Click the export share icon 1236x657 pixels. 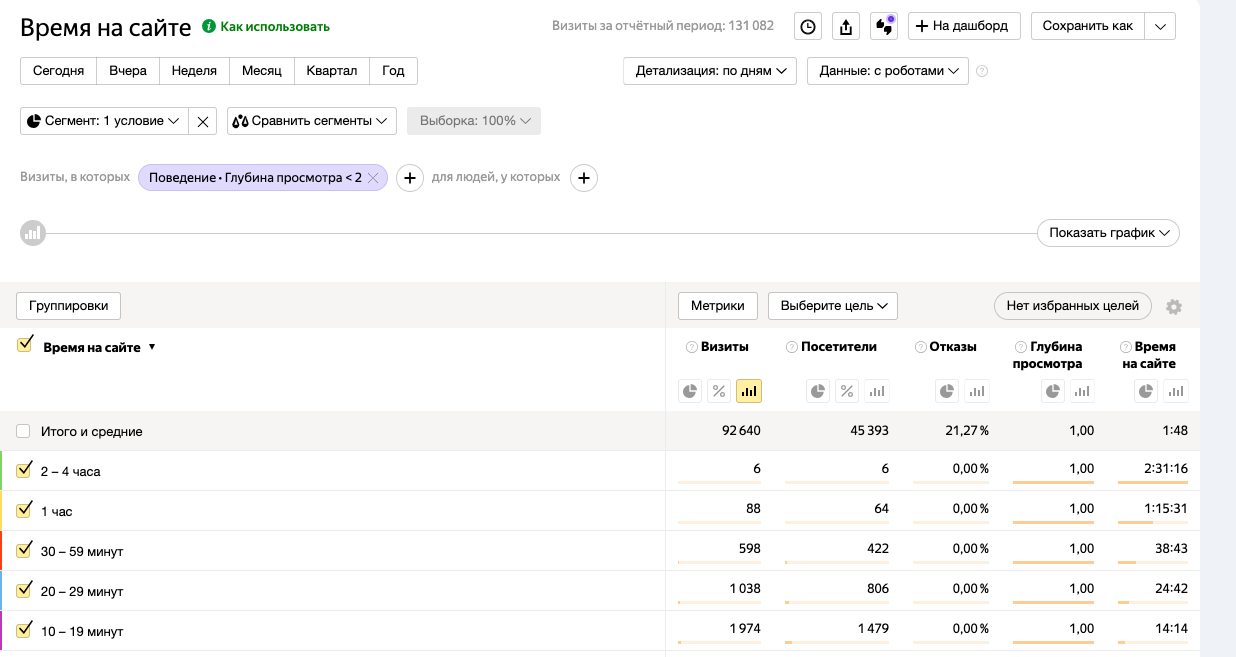click(x=846, y=27)
